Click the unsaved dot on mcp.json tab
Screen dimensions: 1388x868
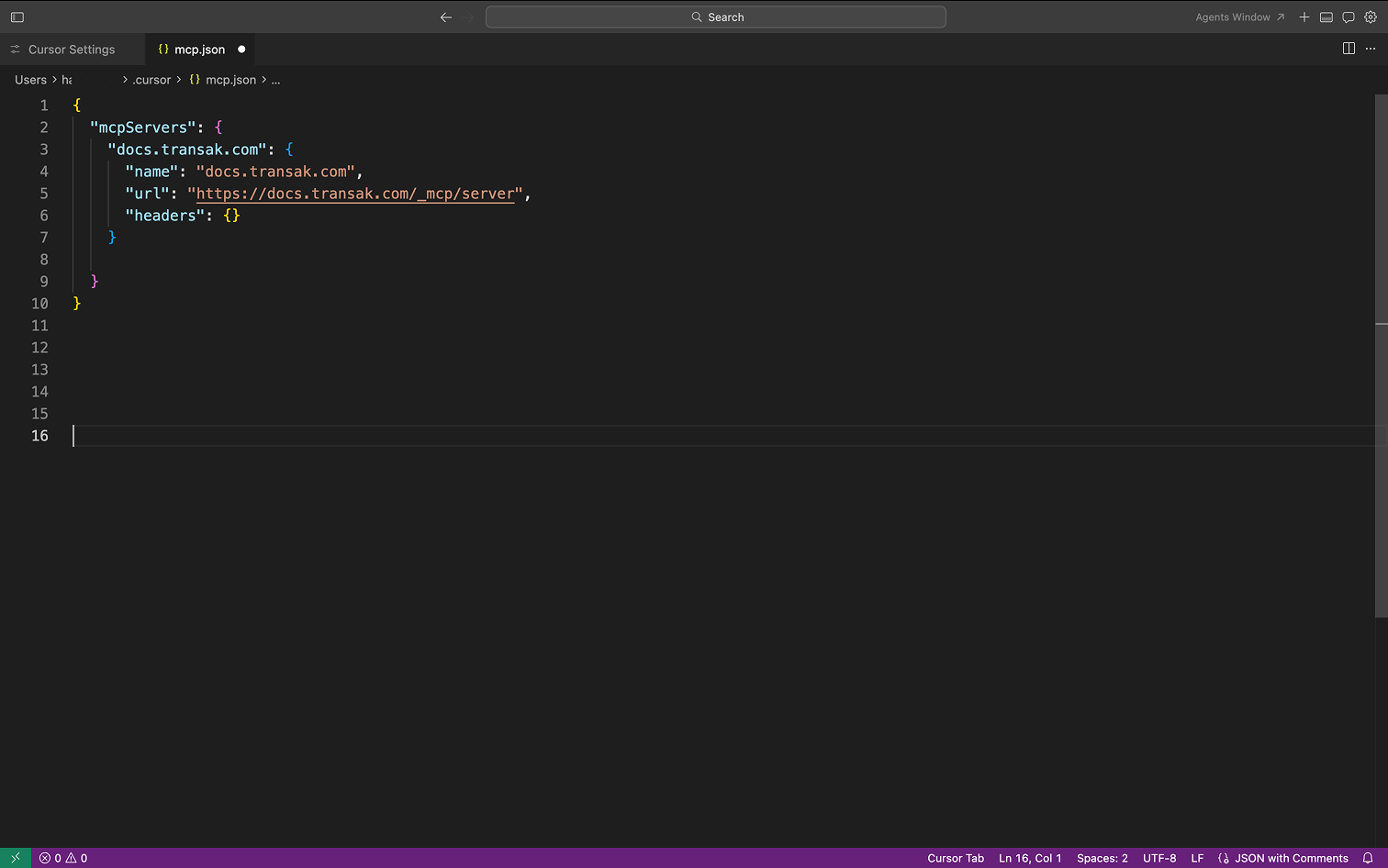241,50
